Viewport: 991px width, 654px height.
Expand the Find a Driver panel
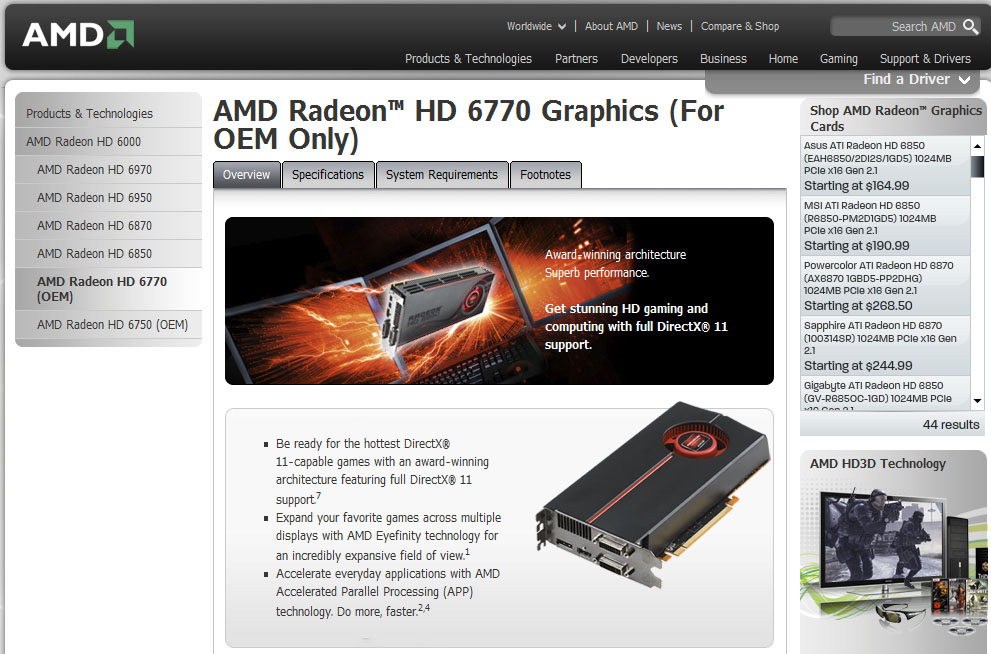click(916, 80)
